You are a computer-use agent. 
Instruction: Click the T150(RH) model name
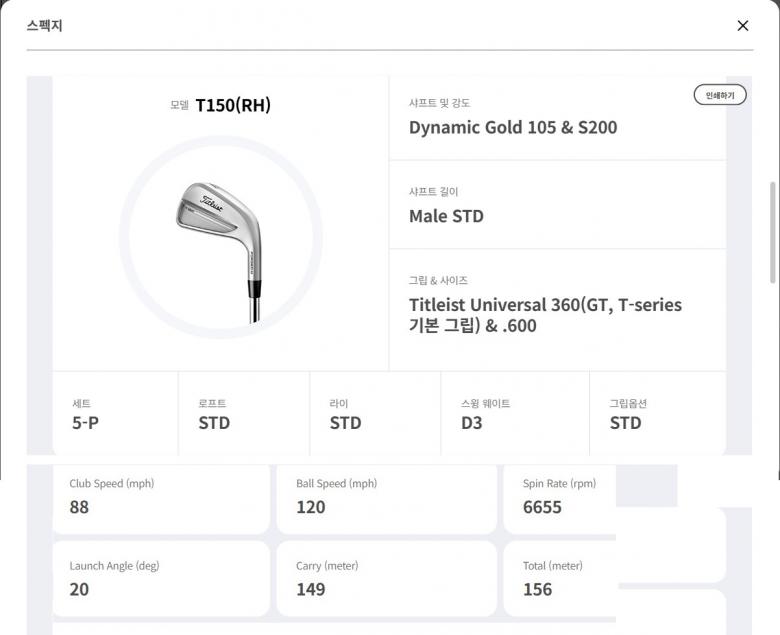(x=232, y=105)
